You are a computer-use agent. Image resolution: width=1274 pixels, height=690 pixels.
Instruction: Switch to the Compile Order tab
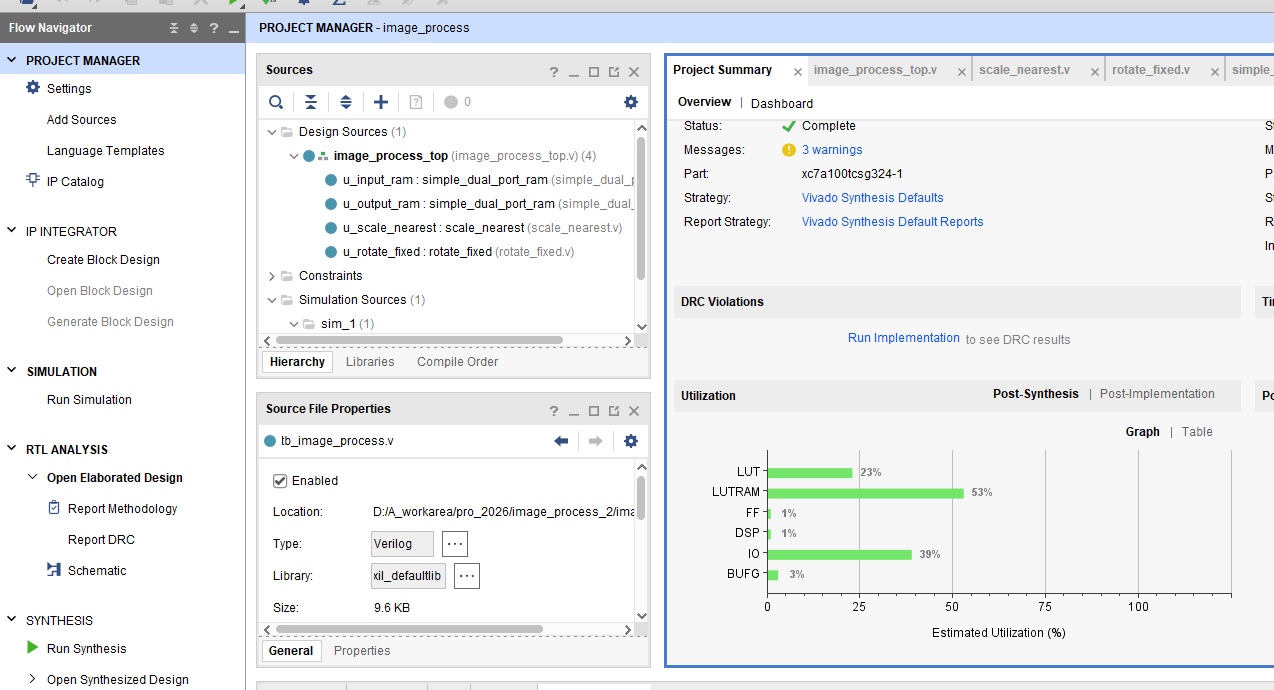(458, 362)
